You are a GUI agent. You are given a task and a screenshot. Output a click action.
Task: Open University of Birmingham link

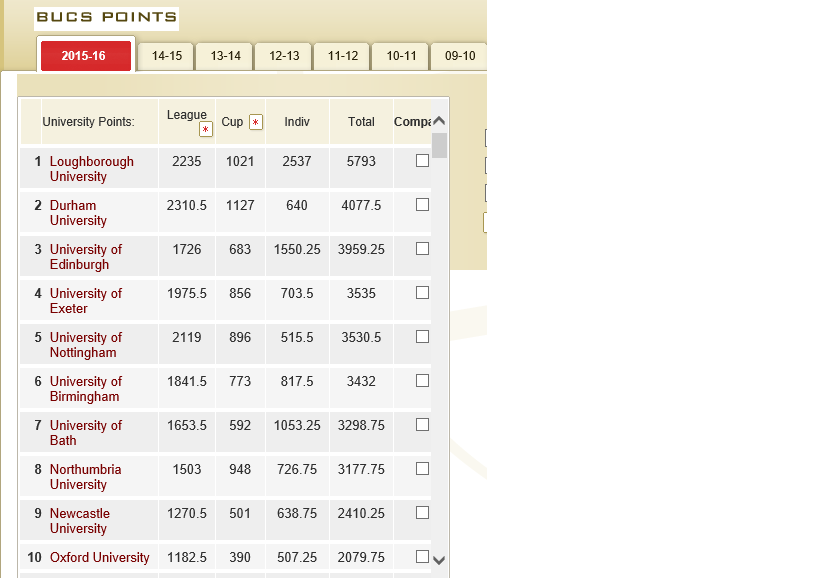tap(86, 389)
